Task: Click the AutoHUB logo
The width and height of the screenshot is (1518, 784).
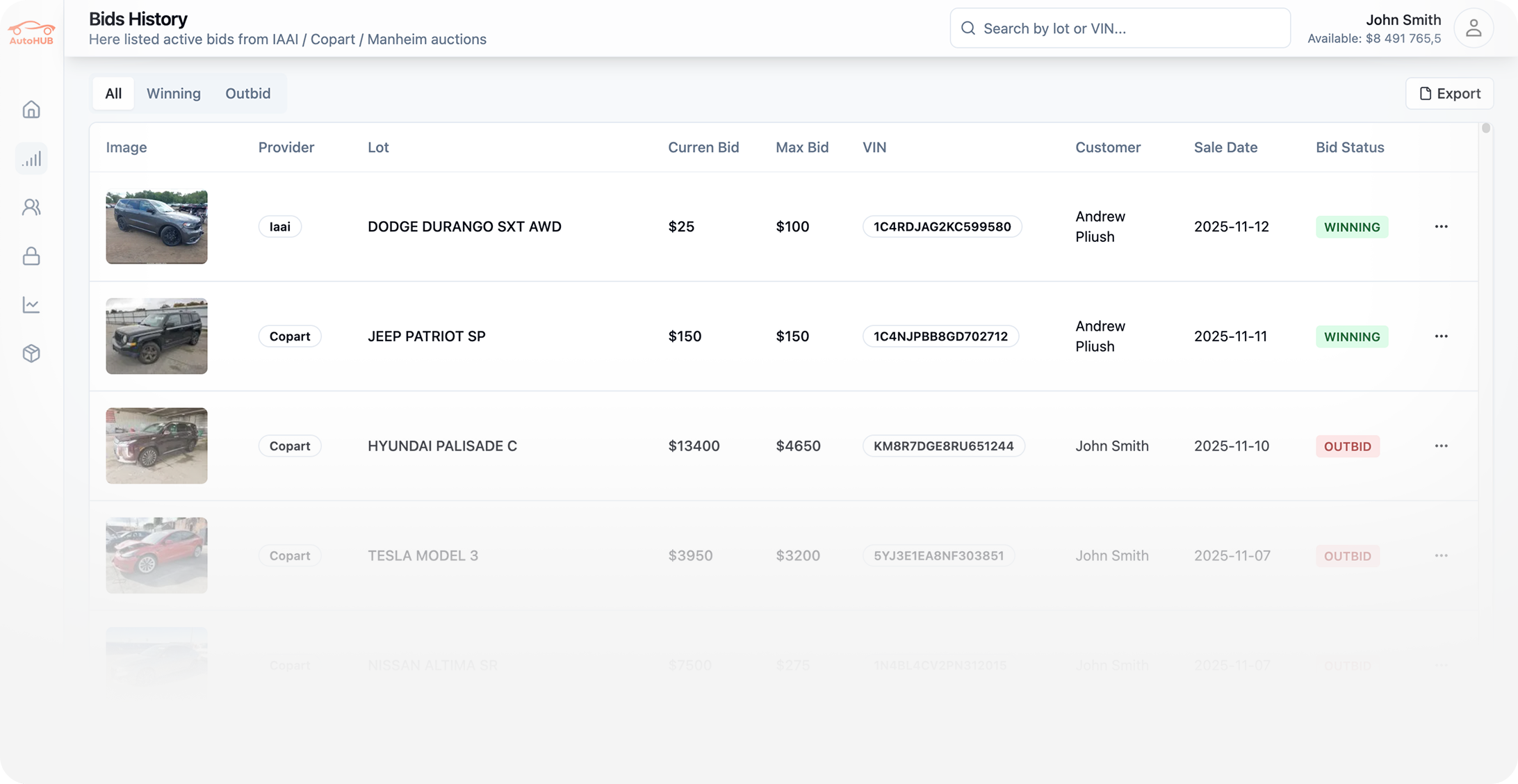Action: [31, 31]
